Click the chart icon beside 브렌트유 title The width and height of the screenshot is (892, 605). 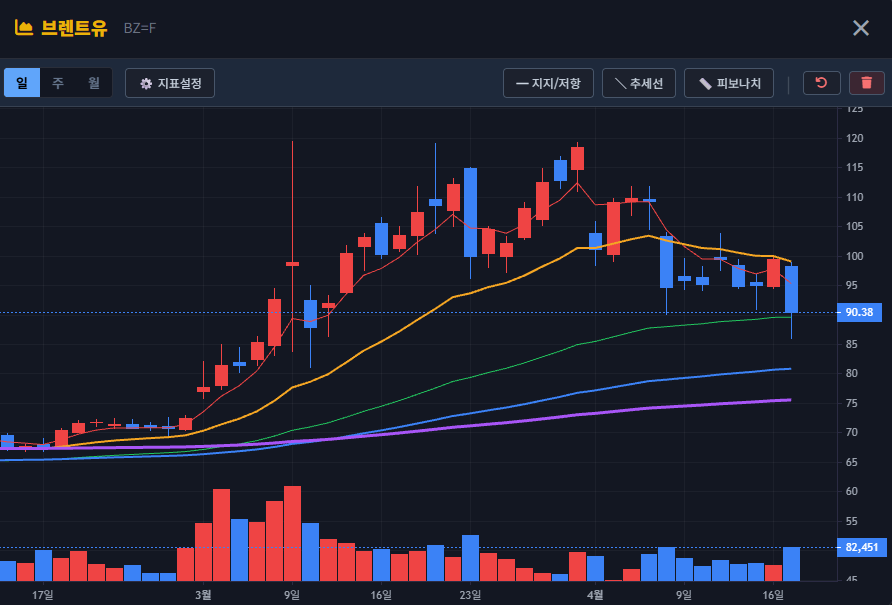click(x=23, y=27)
